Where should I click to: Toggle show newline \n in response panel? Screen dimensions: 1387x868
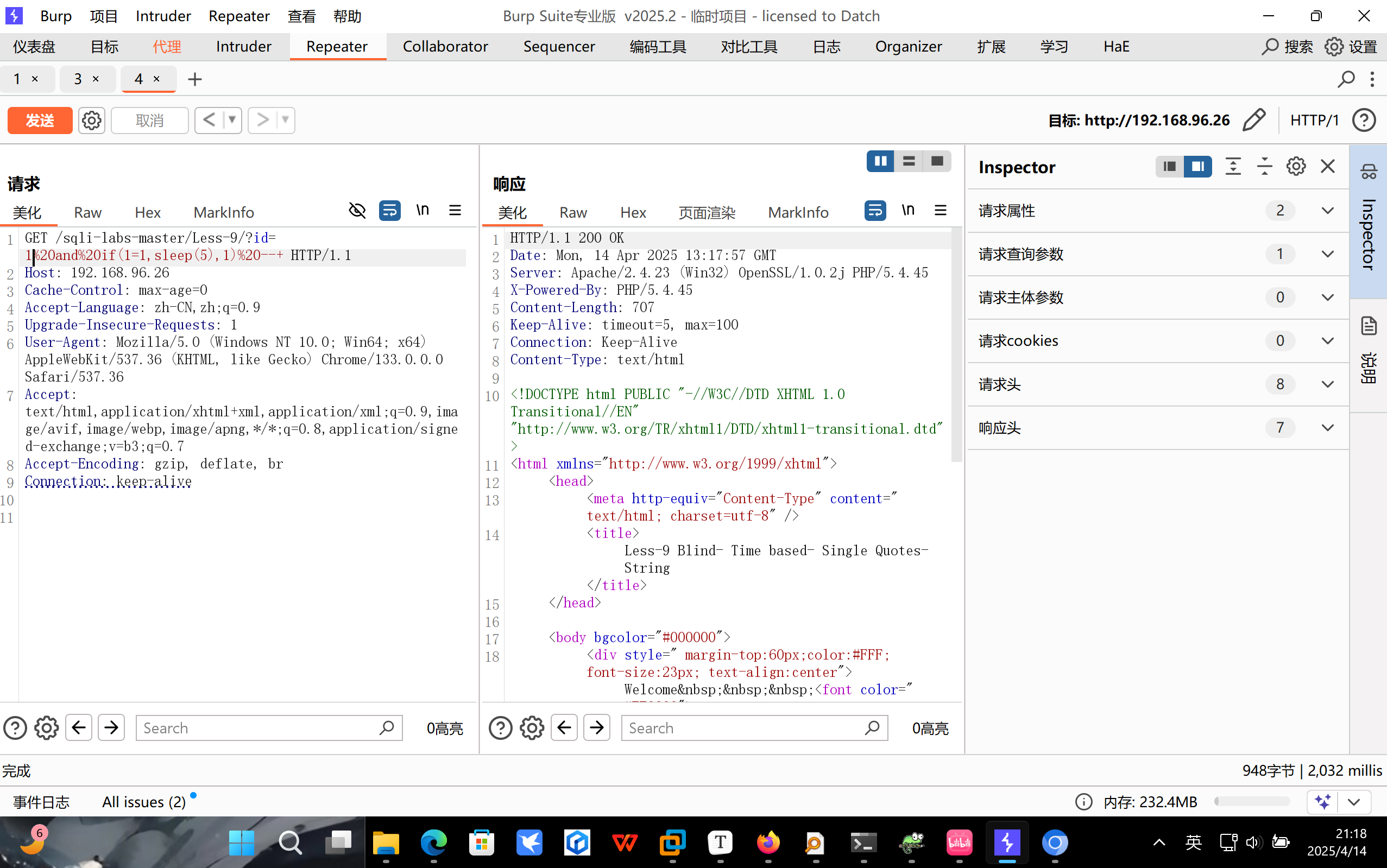(908, 210)
